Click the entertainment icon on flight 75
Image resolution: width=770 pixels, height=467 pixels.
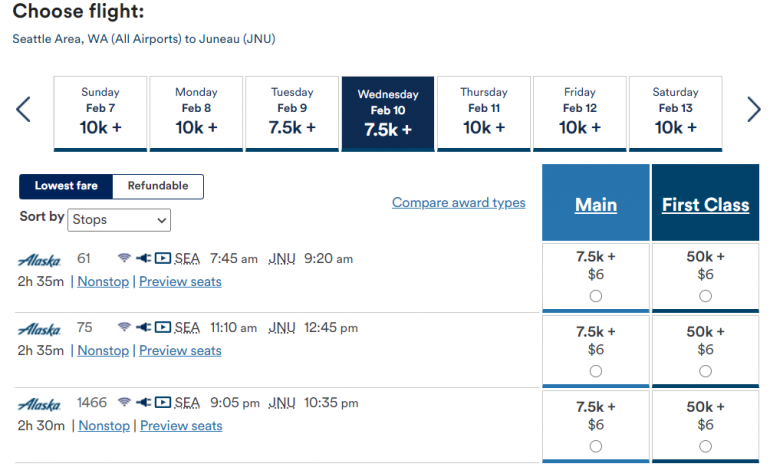click(x=162, y=328)
